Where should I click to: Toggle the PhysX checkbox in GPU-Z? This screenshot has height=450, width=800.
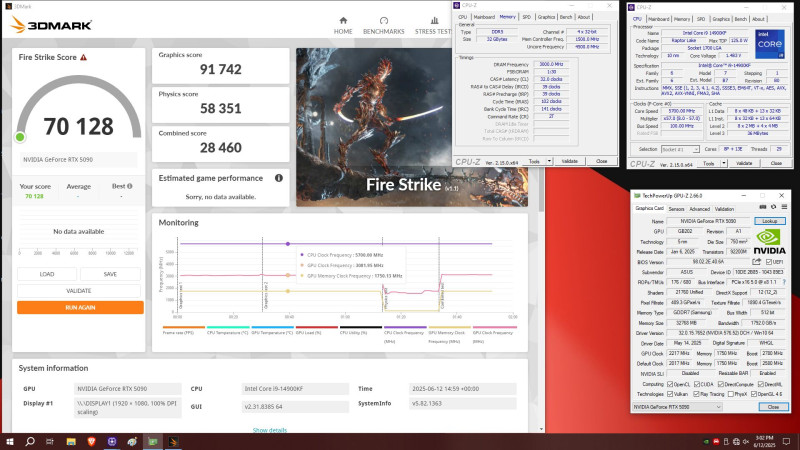(x=731, y=394)
